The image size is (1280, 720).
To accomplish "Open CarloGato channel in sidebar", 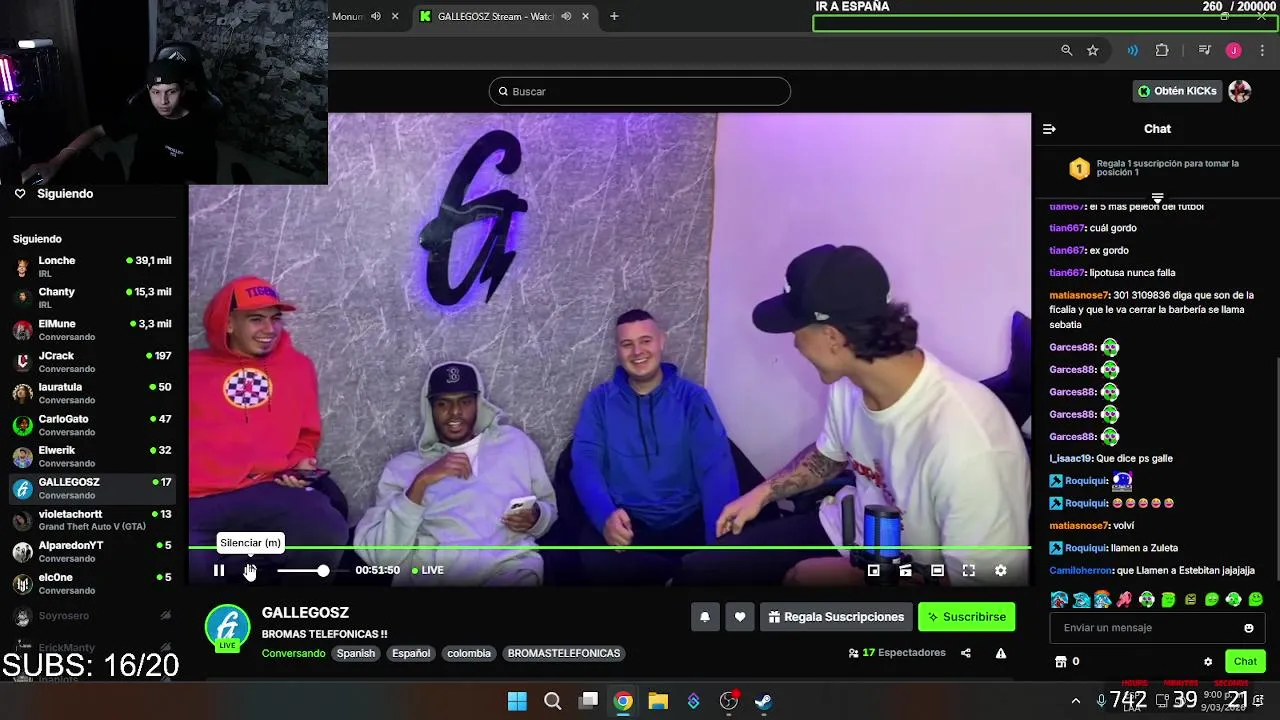I will pos(94,425).
